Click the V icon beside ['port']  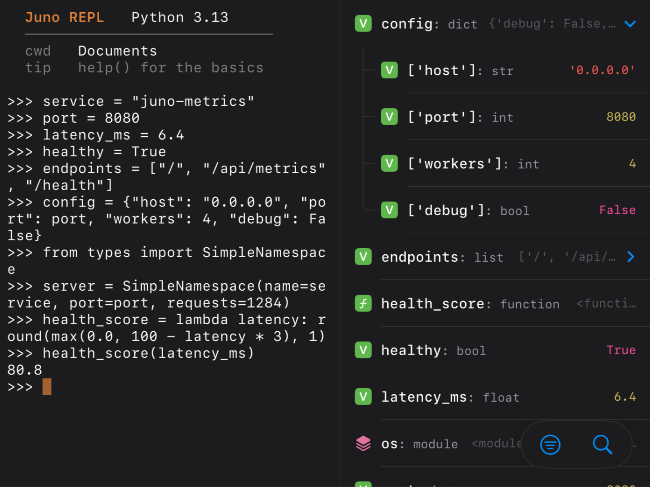tap(389, 117)
